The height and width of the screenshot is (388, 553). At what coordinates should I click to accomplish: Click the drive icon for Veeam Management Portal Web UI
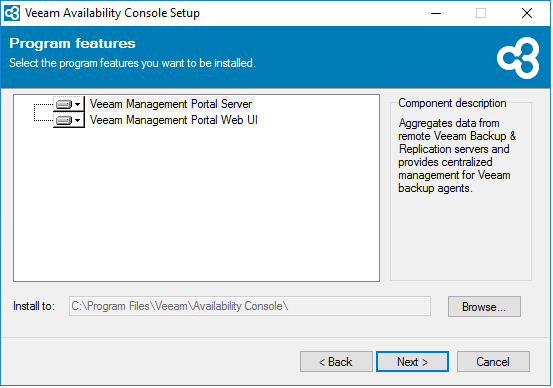coord(64,121)
